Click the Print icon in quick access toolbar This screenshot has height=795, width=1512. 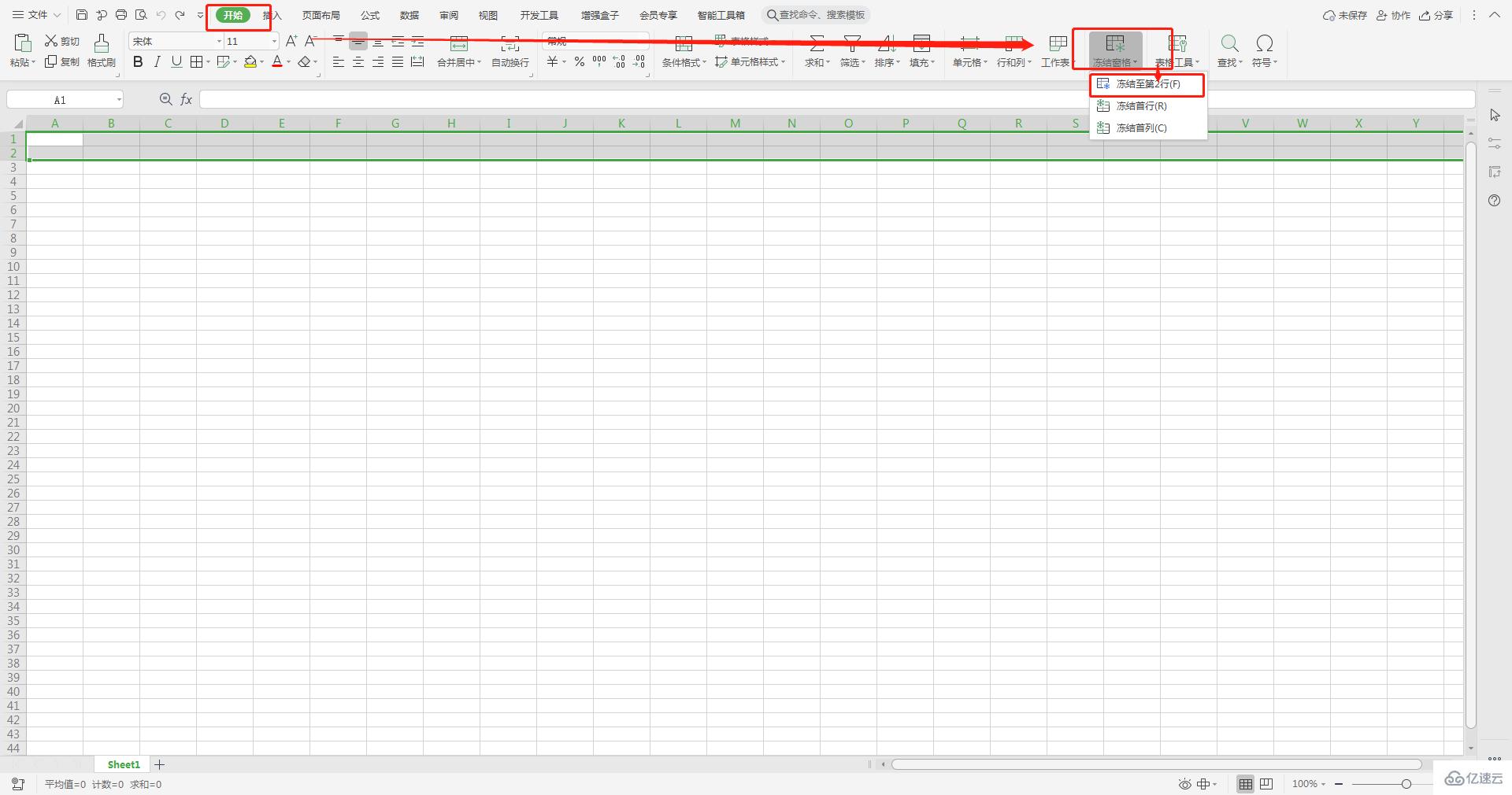[x=121, y=15]
